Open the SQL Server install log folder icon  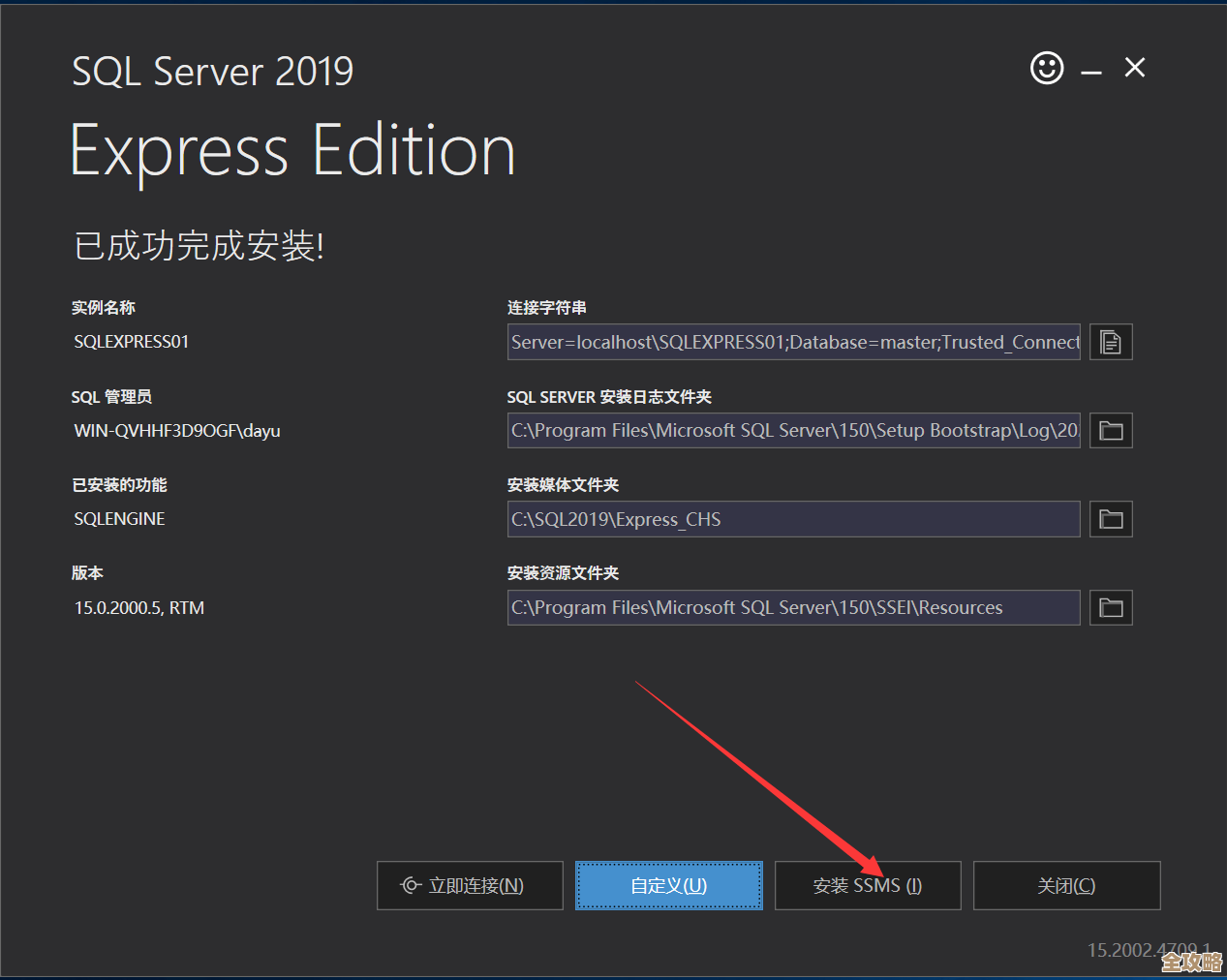(1111, 431)
